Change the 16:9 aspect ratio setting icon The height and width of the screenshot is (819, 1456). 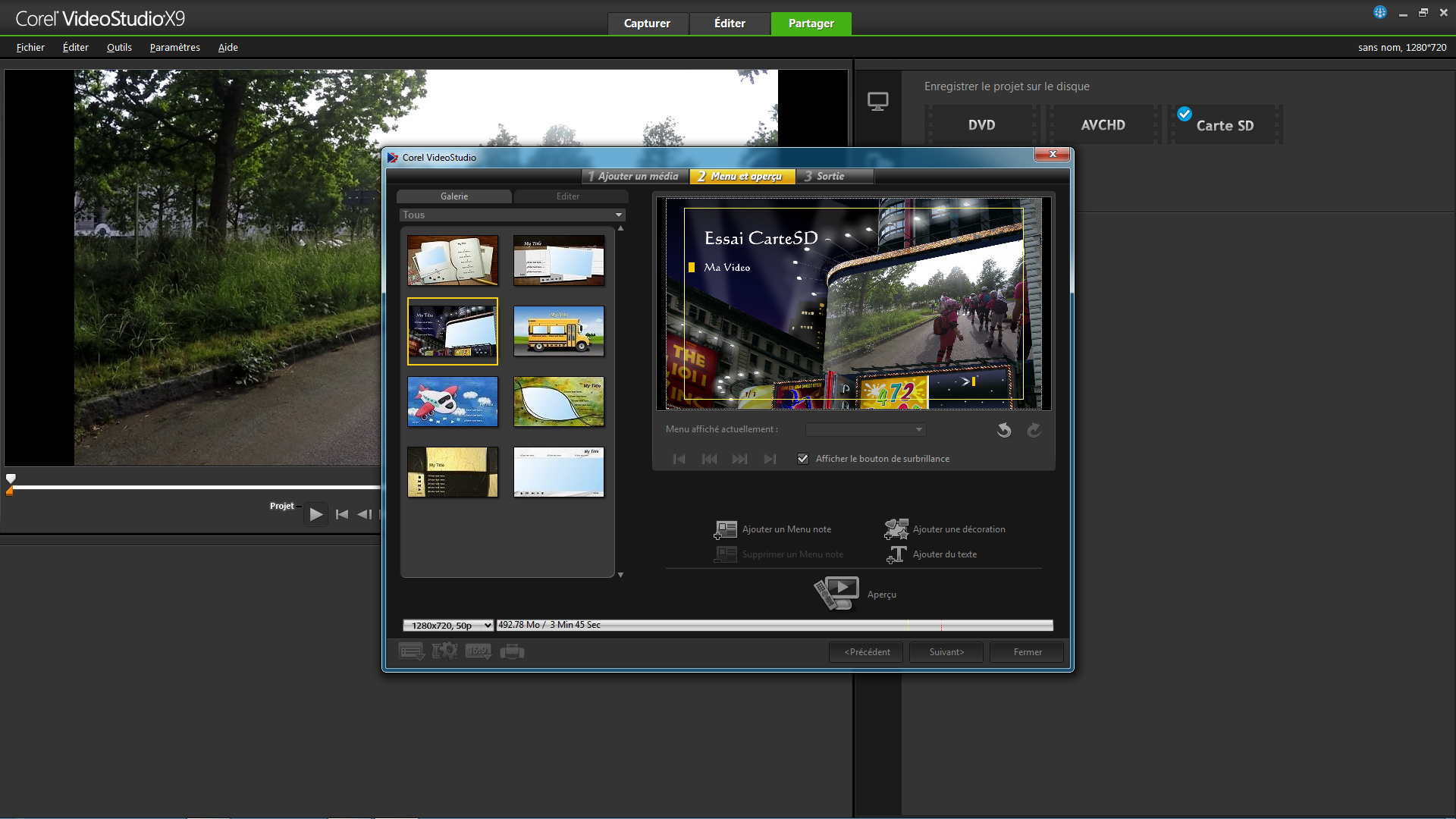479,651
